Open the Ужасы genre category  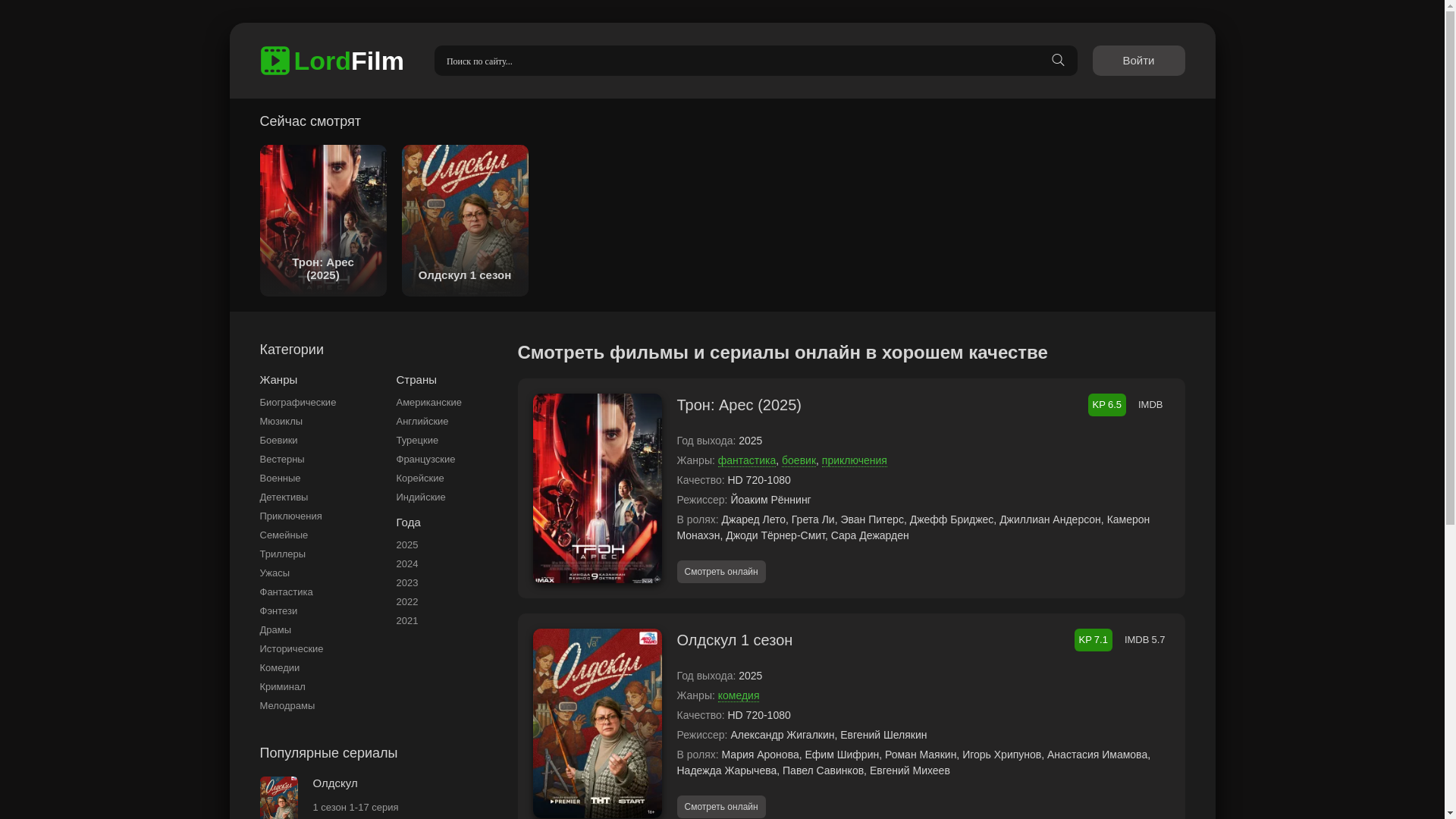point(275,573)
